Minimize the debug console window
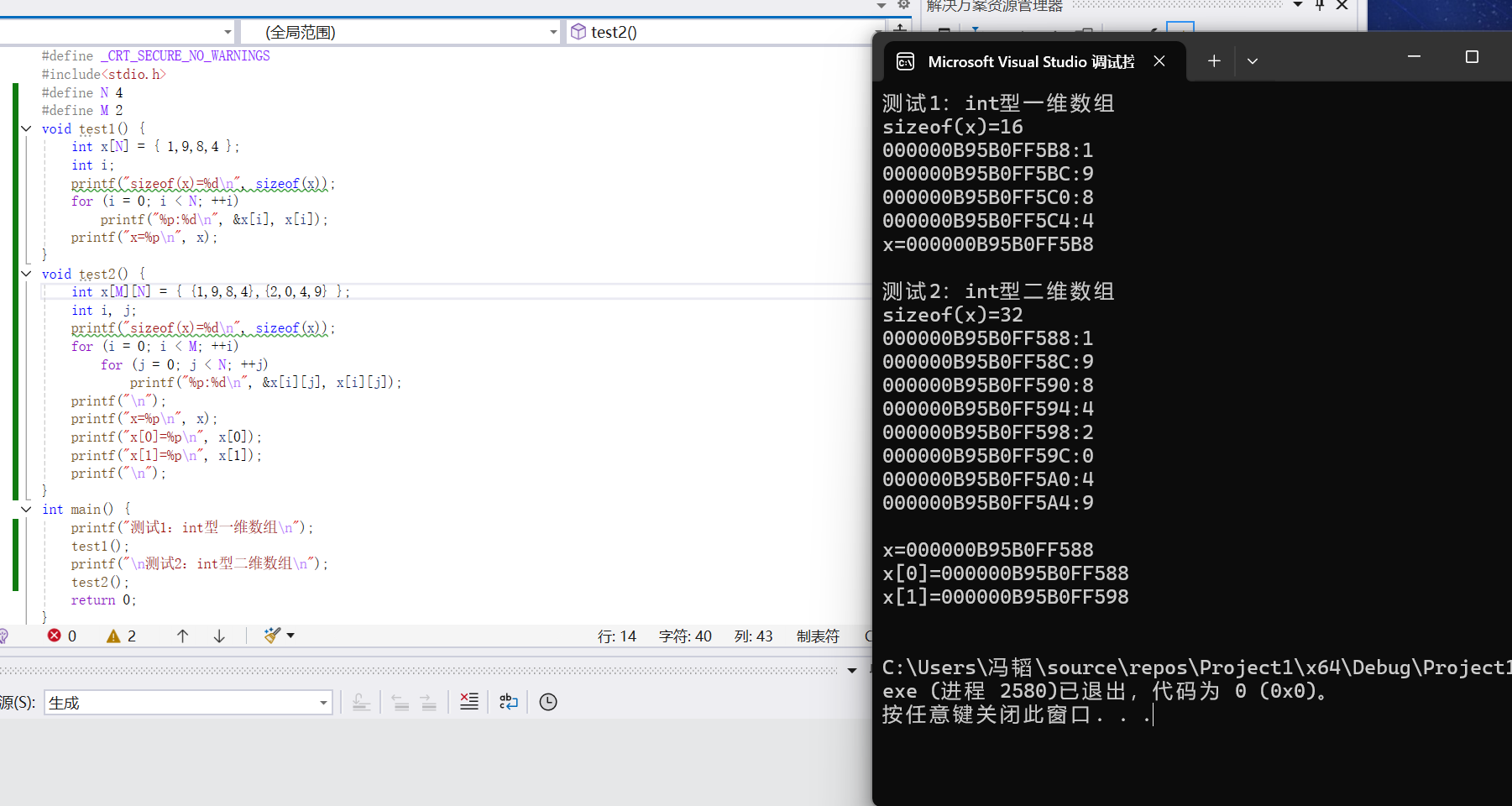1512x806 pixels. (x=1414, y=56)
